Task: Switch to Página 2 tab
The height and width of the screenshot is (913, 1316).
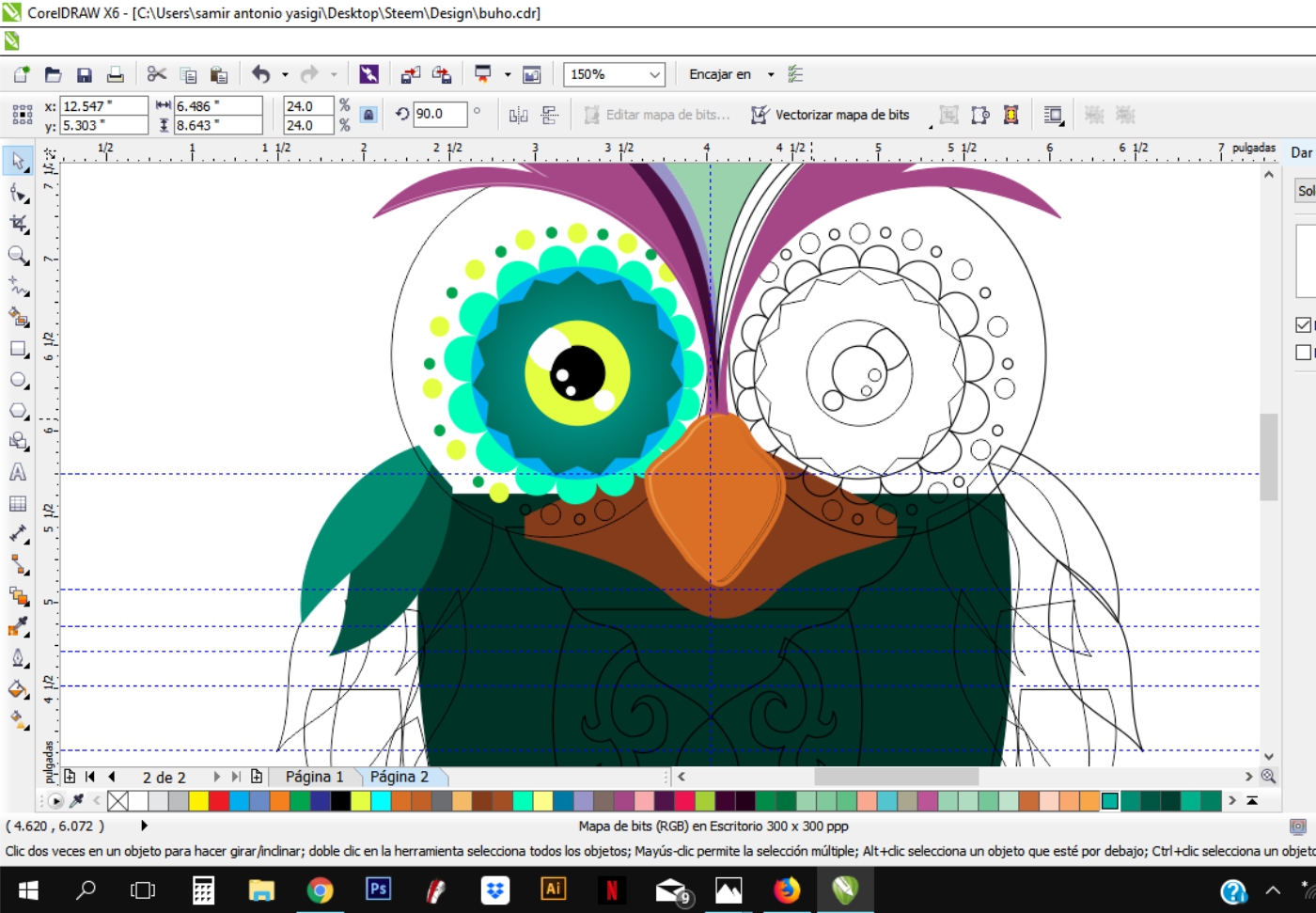Action: 399,777
